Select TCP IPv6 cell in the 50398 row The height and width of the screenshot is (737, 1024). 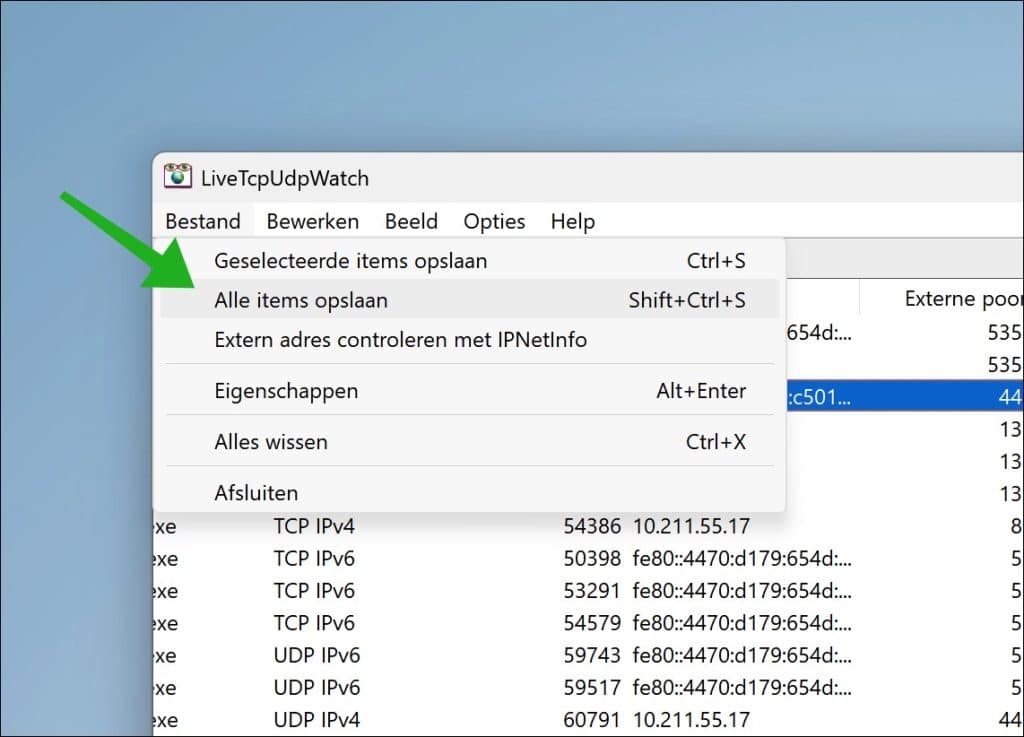[314, 559]
